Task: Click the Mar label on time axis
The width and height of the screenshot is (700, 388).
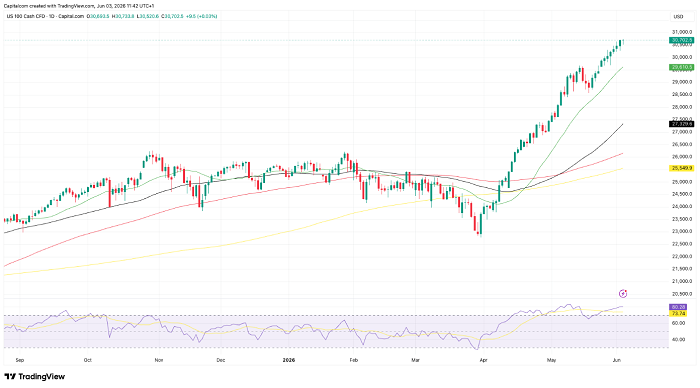Action: pyautogui.click(x=416, y=360)
